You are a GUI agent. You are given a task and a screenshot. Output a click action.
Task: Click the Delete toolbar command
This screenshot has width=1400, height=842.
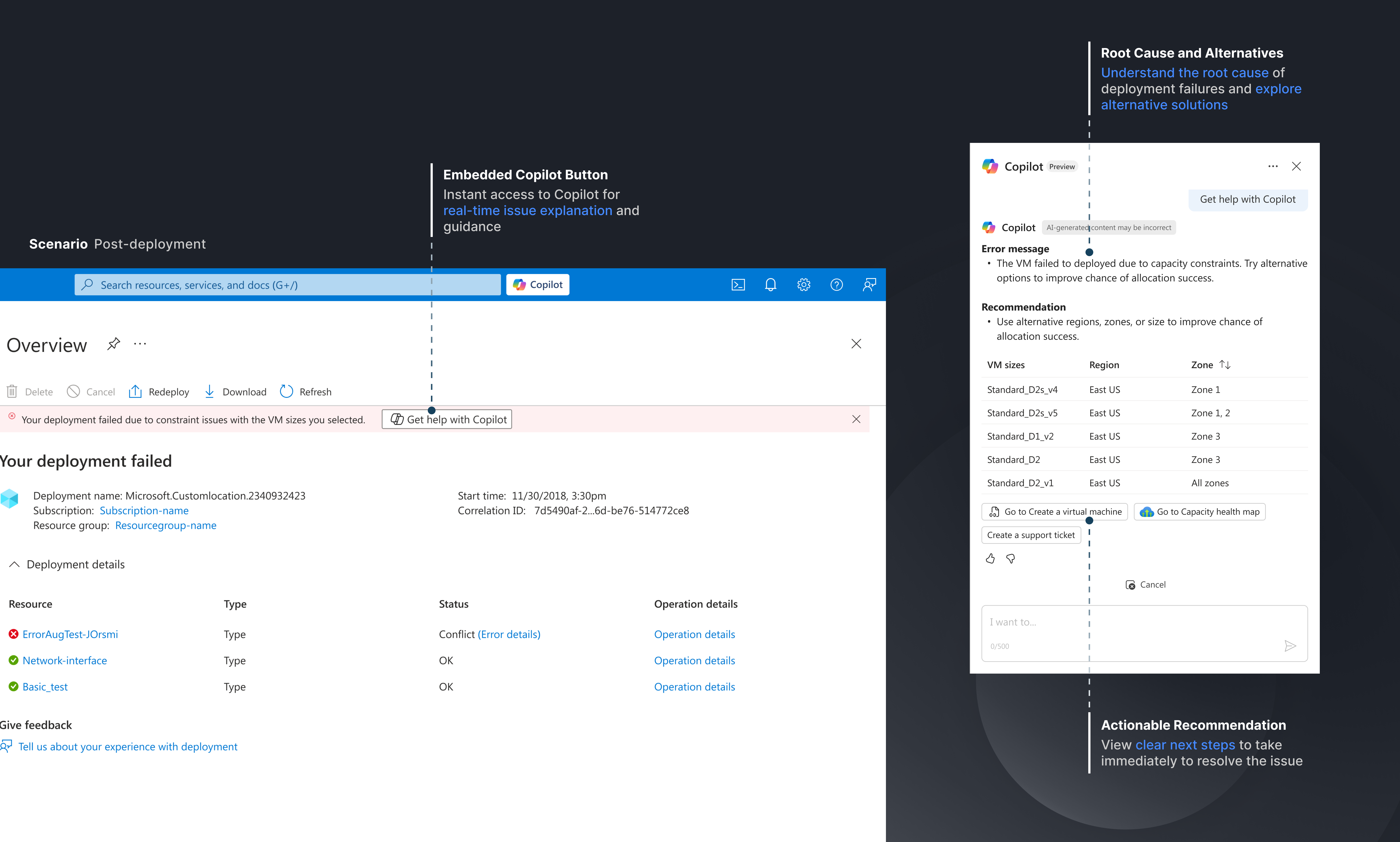point(30,392)
